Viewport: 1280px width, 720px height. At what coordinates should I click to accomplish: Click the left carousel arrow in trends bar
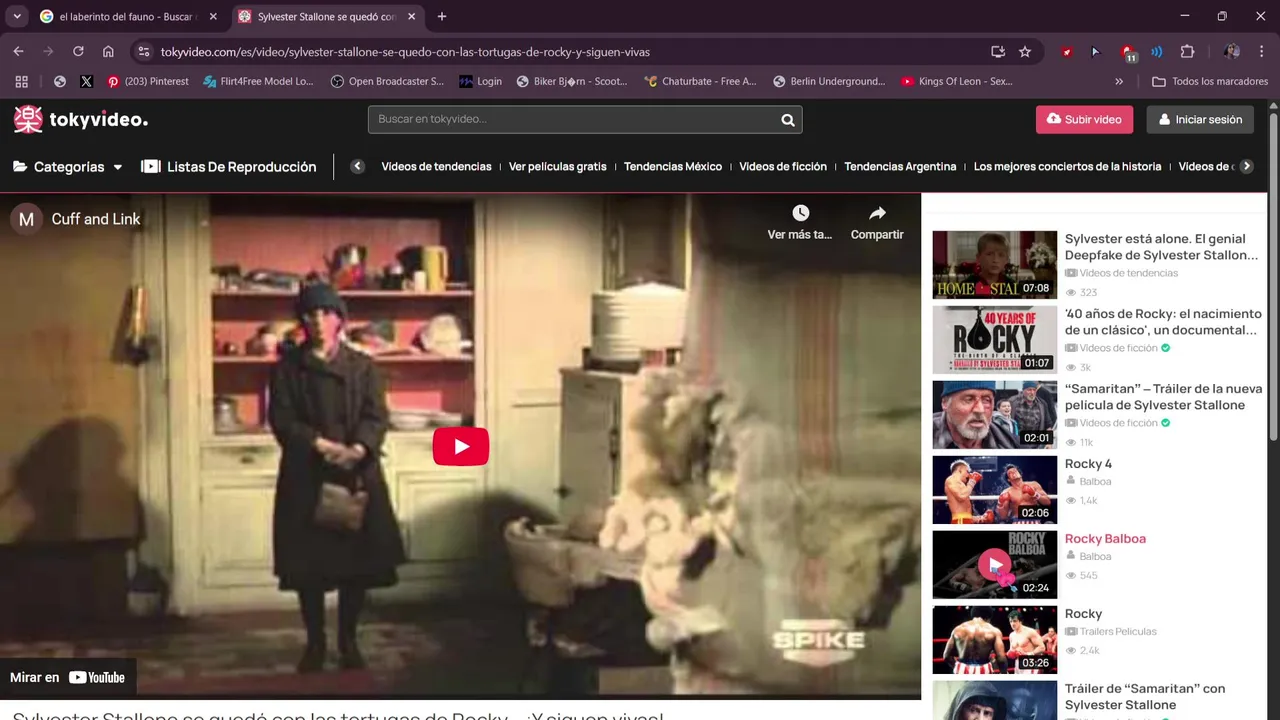(x=357, y=167)
